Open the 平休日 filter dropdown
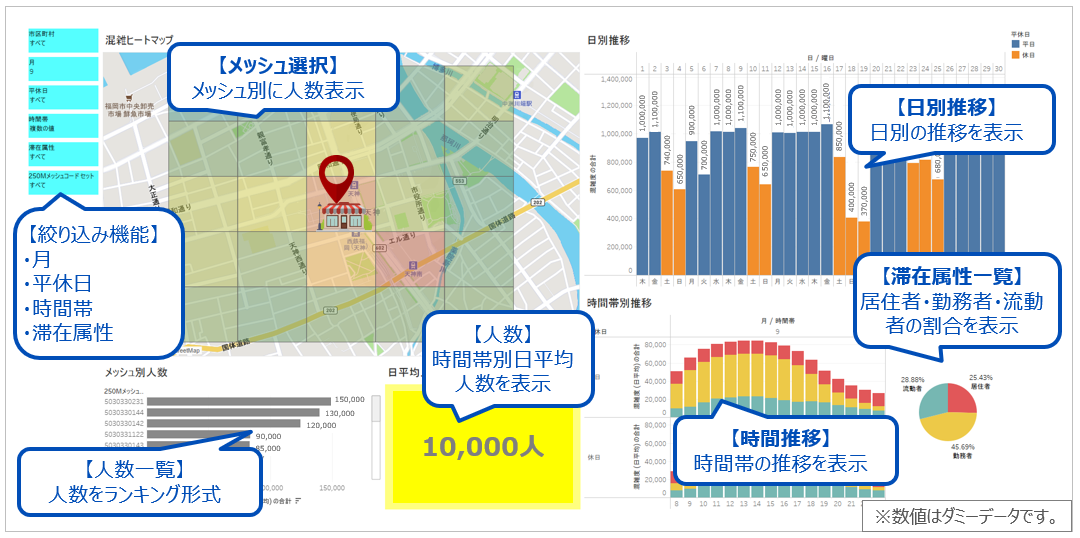Viewport: 1080px width, 538px height. click(x=63, y=96)
